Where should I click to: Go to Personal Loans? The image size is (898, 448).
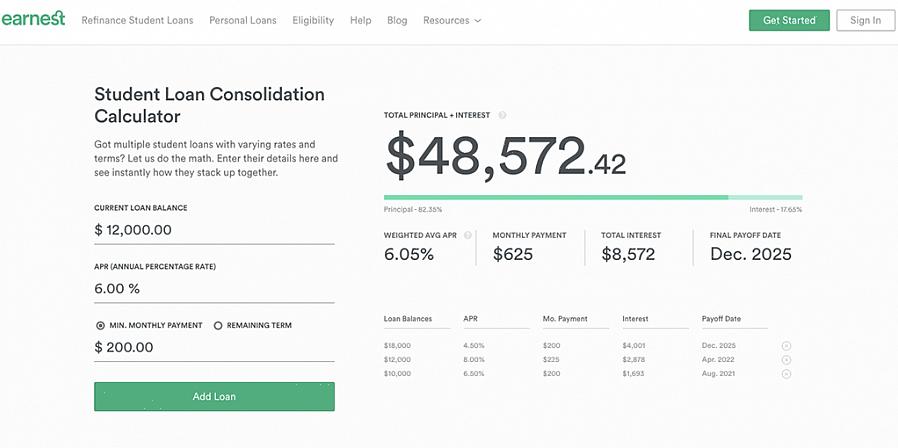pos(242,20)
